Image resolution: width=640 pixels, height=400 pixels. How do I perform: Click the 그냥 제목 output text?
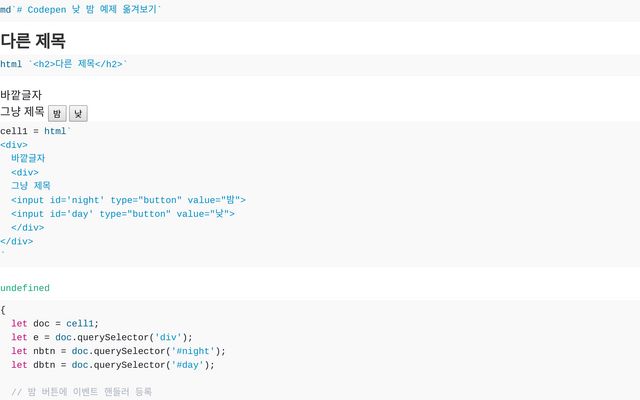(x=22, y=112)
